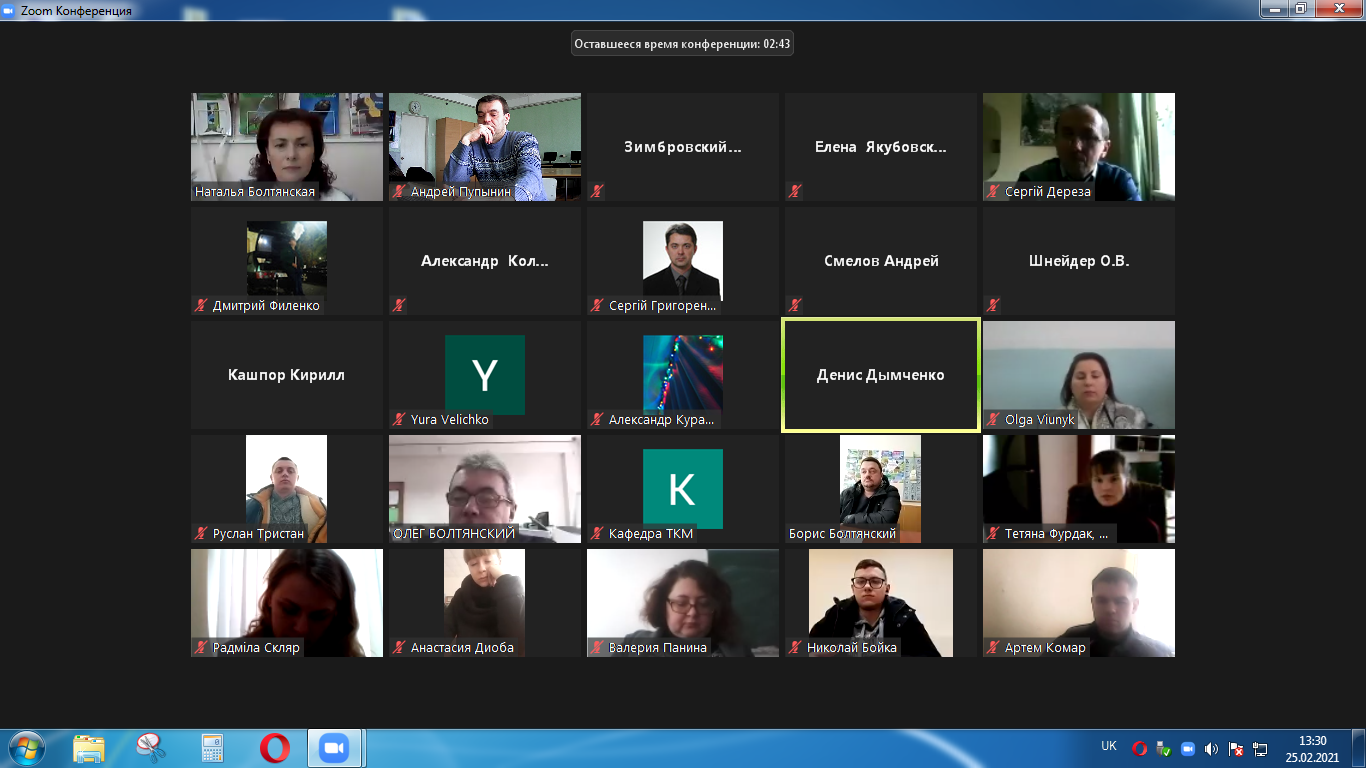1366x768 pixels.
Task: Open Windows Explorer from the taskbar
Action: 89,748
